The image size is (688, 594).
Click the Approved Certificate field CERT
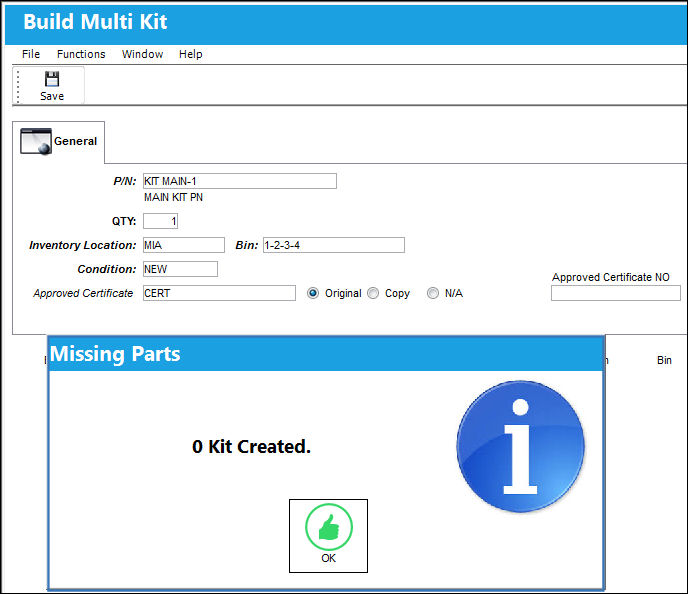coord(219,293)
